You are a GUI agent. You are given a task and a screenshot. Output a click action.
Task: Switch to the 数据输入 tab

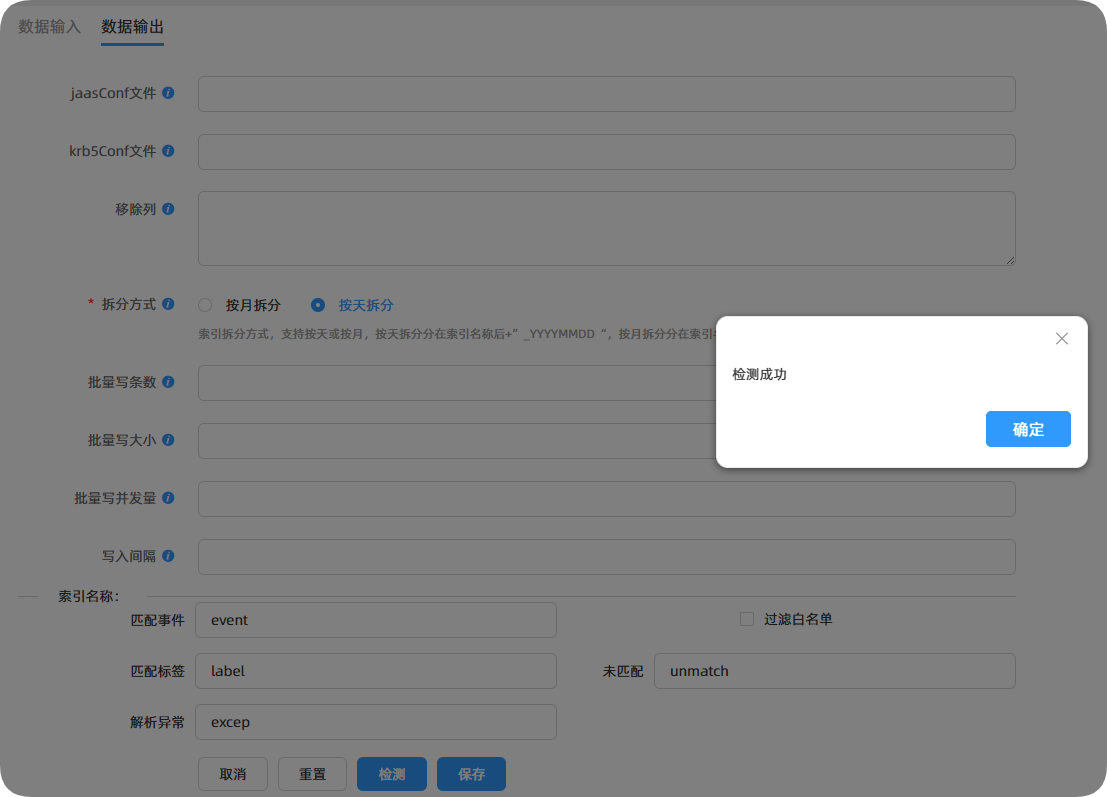(x=47, y=26)
